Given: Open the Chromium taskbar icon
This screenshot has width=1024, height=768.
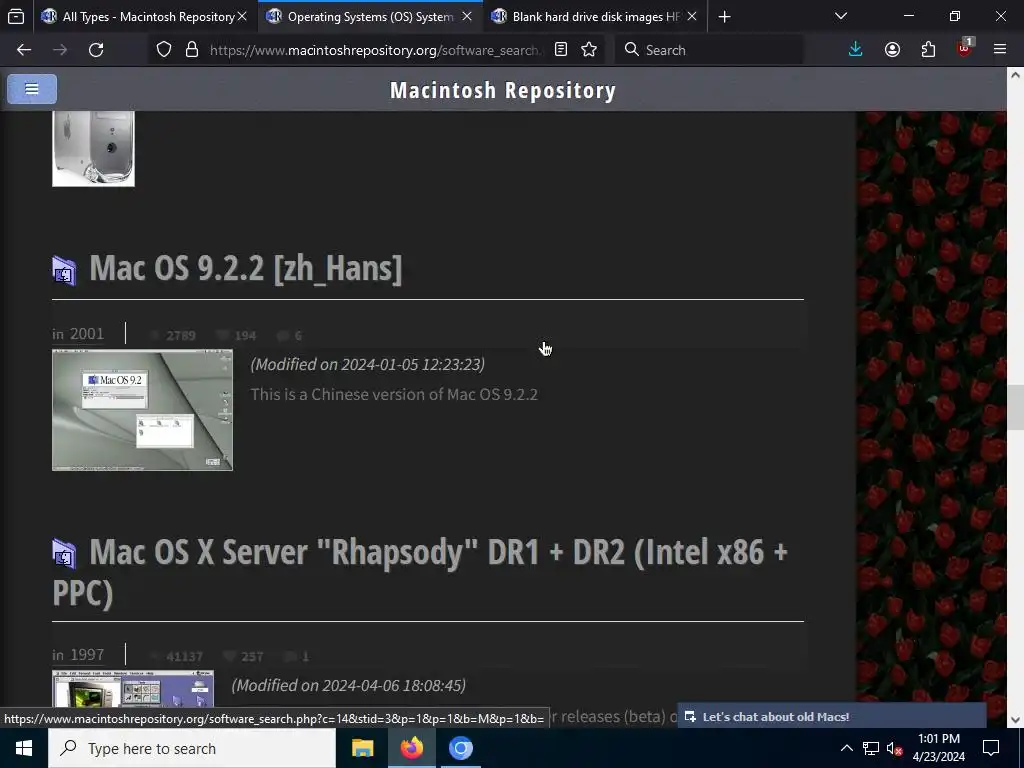Looking at the screenshot, I should coord(460,748).
